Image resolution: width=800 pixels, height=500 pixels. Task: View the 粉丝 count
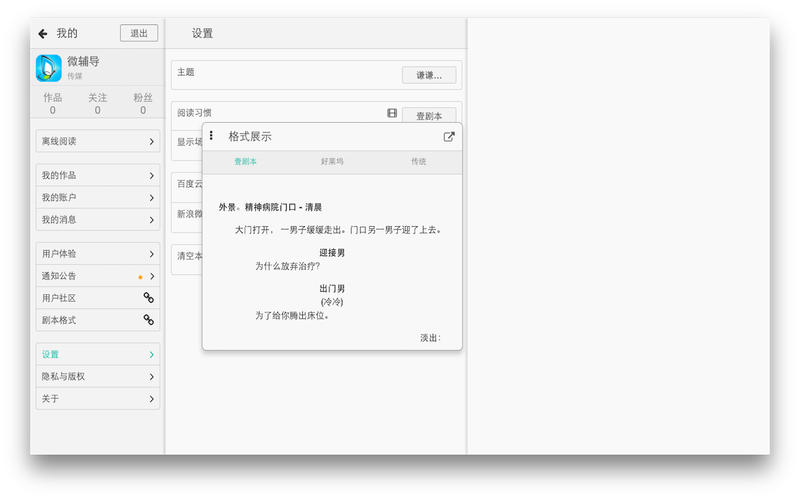coord(143,104)
